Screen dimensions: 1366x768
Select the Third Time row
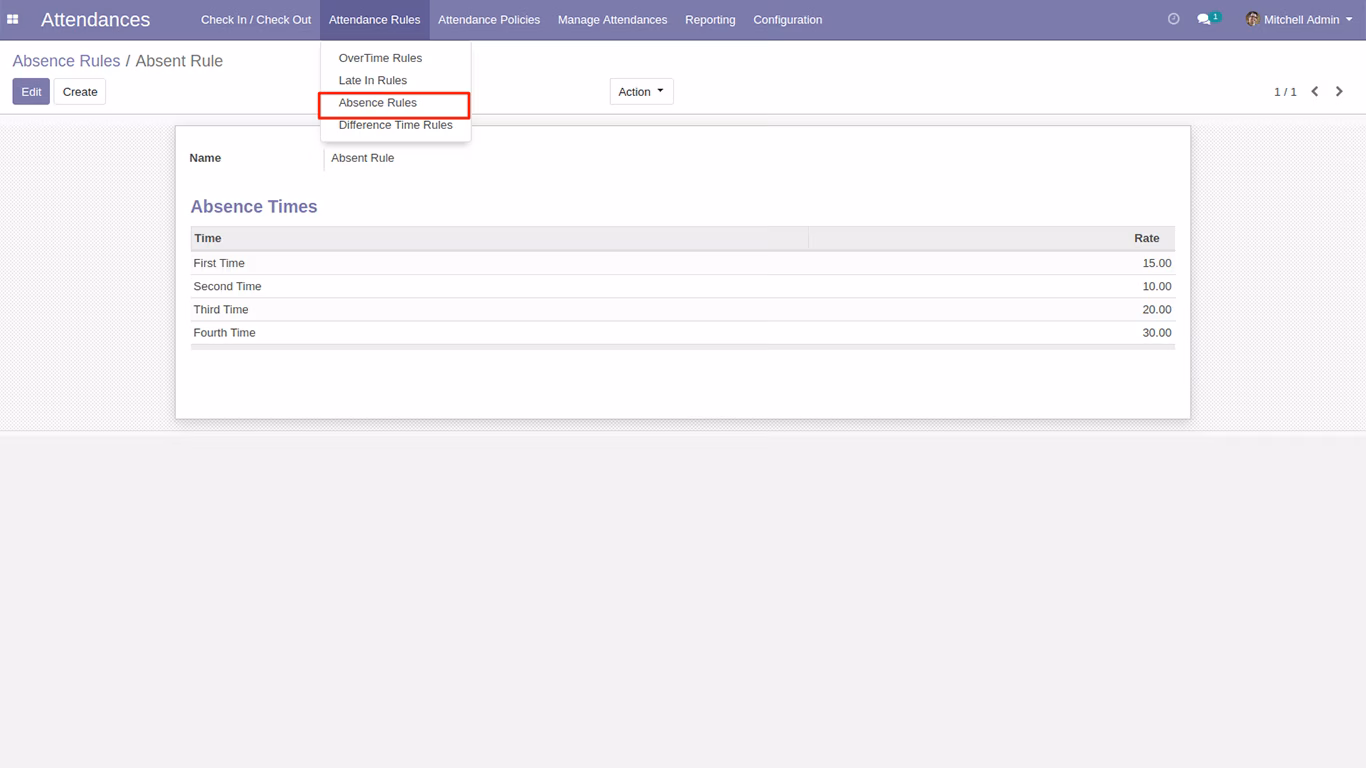click(683, 309)
